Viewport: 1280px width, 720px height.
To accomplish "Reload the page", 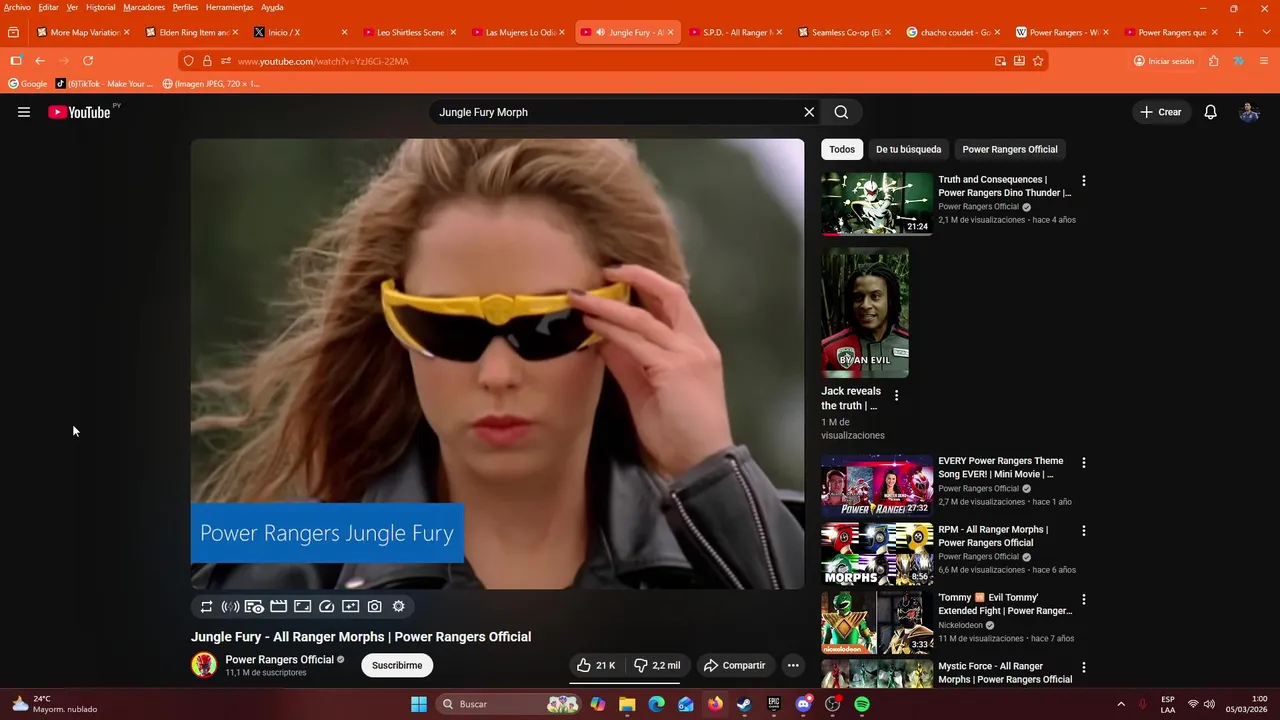I will coord(88,61).
